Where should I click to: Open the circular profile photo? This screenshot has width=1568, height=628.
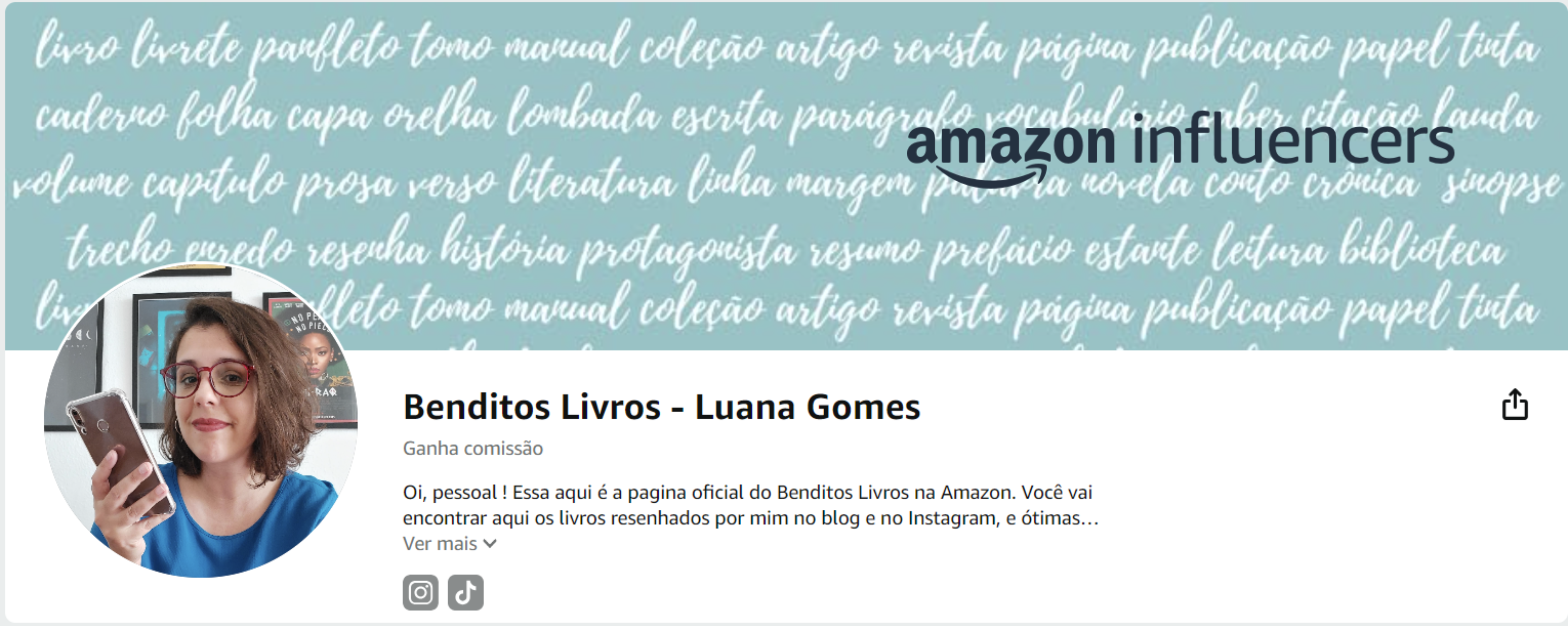click(x=201, y=420)
